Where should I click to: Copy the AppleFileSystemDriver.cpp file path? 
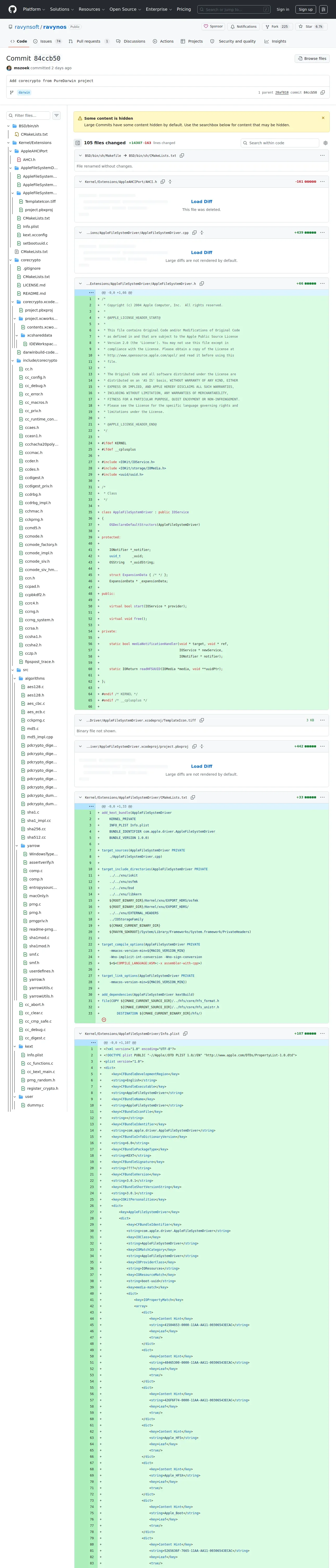(194, 233)
